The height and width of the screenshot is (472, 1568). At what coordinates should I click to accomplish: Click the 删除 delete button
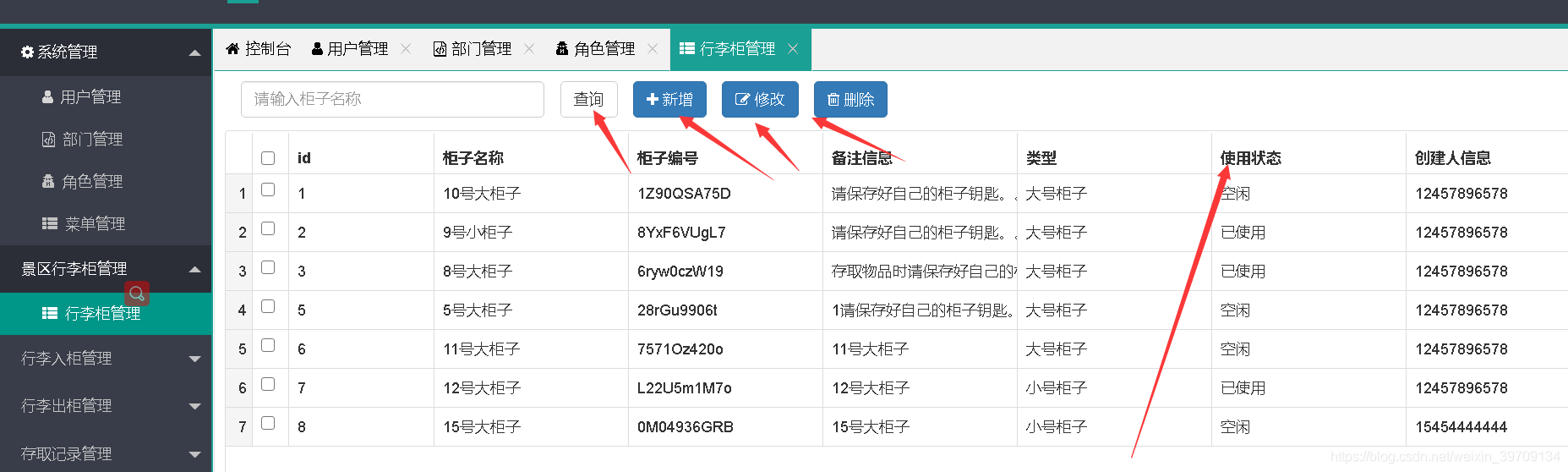coord(850,100)
